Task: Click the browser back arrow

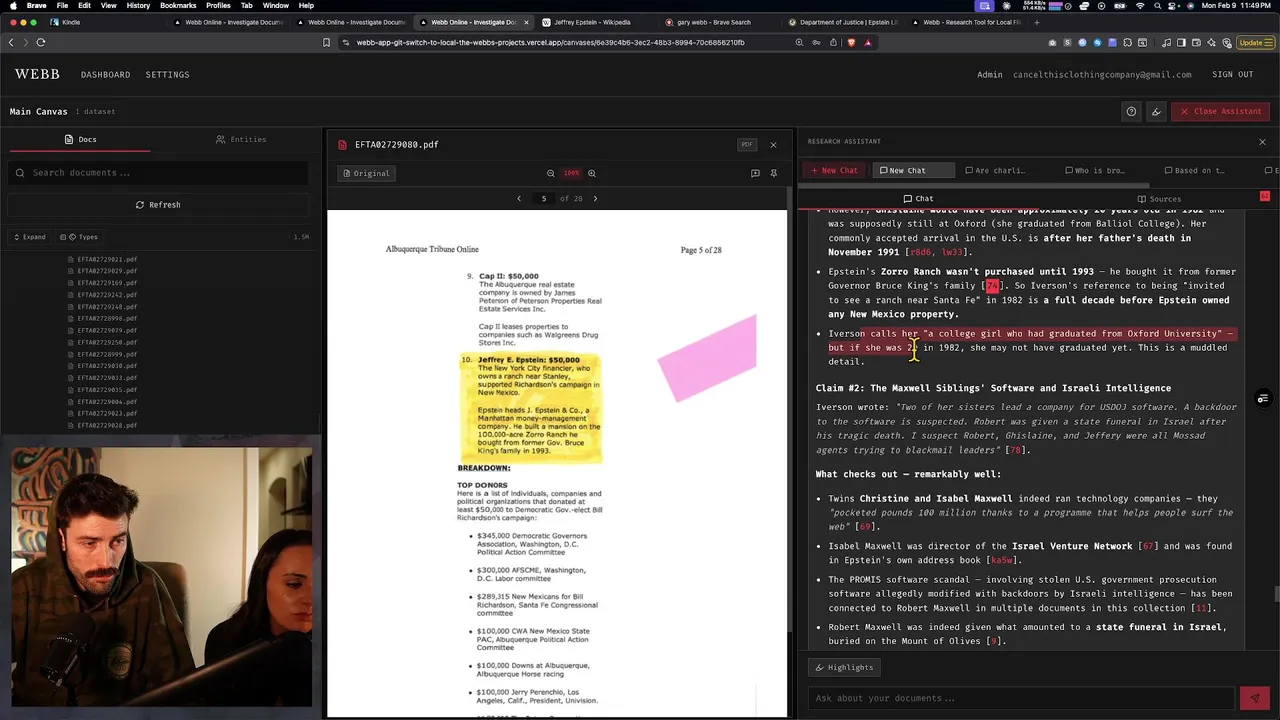Action: coord(11,42)
